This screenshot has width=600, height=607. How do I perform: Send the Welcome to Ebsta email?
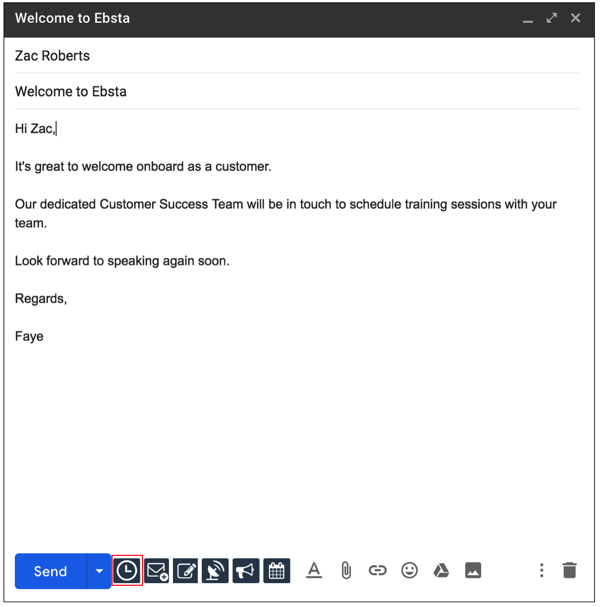[x=51, y=571]
